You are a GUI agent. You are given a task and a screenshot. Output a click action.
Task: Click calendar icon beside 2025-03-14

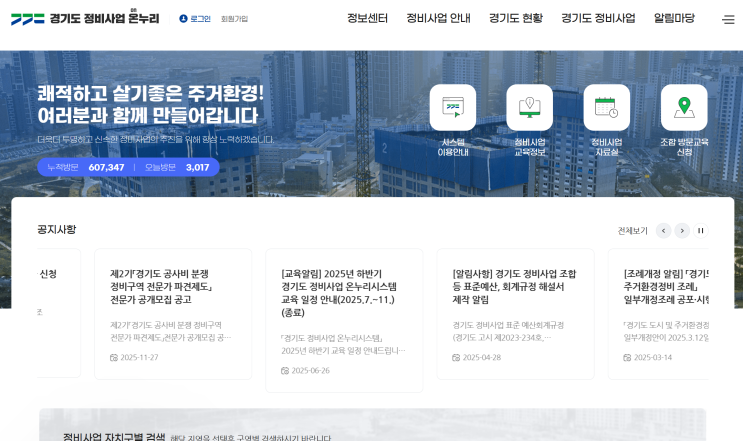click(x=627, y=358)
